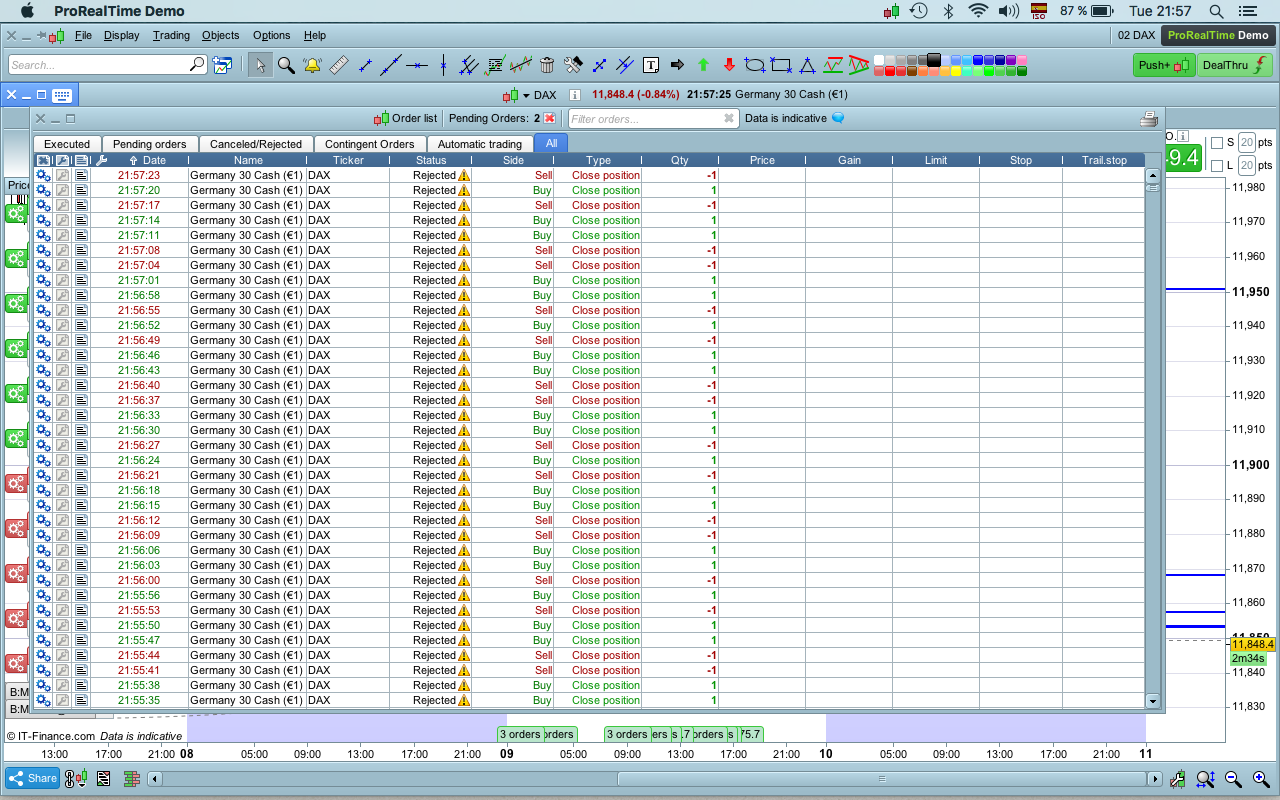
Task: Cancel pending orders with red X
Action: pos(549,118)
